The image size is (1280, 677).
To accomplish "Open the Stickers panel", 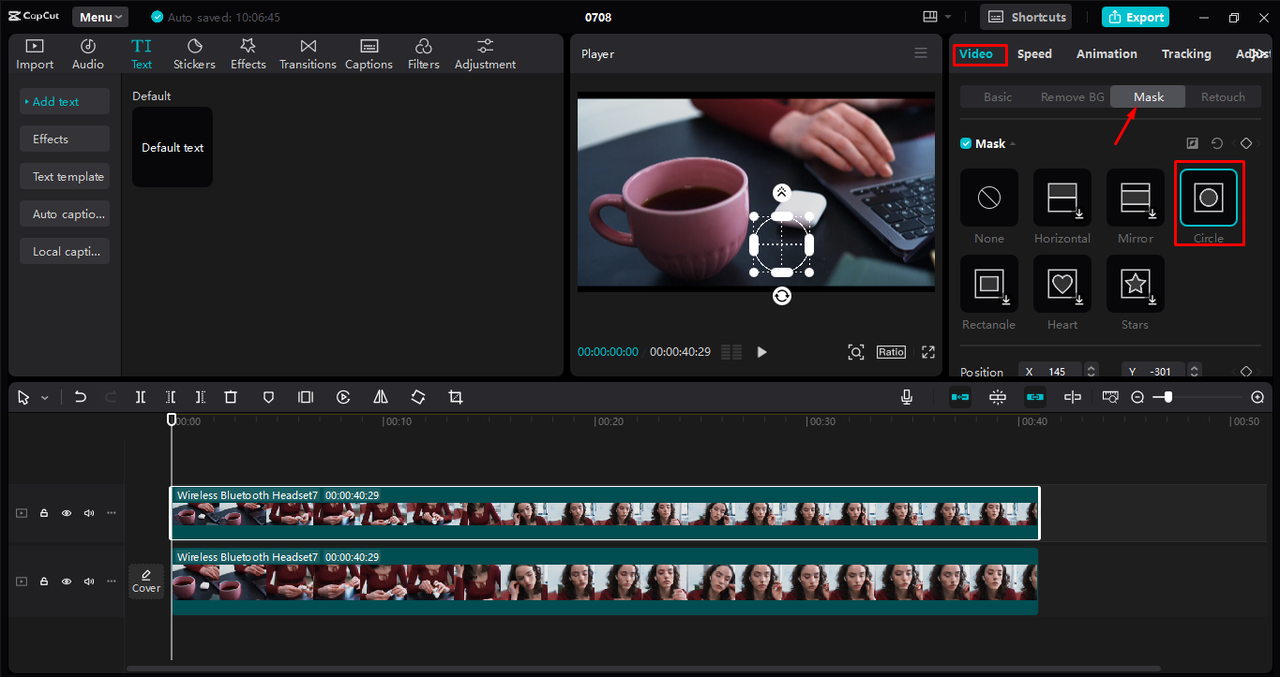I will tap(194, 54).
